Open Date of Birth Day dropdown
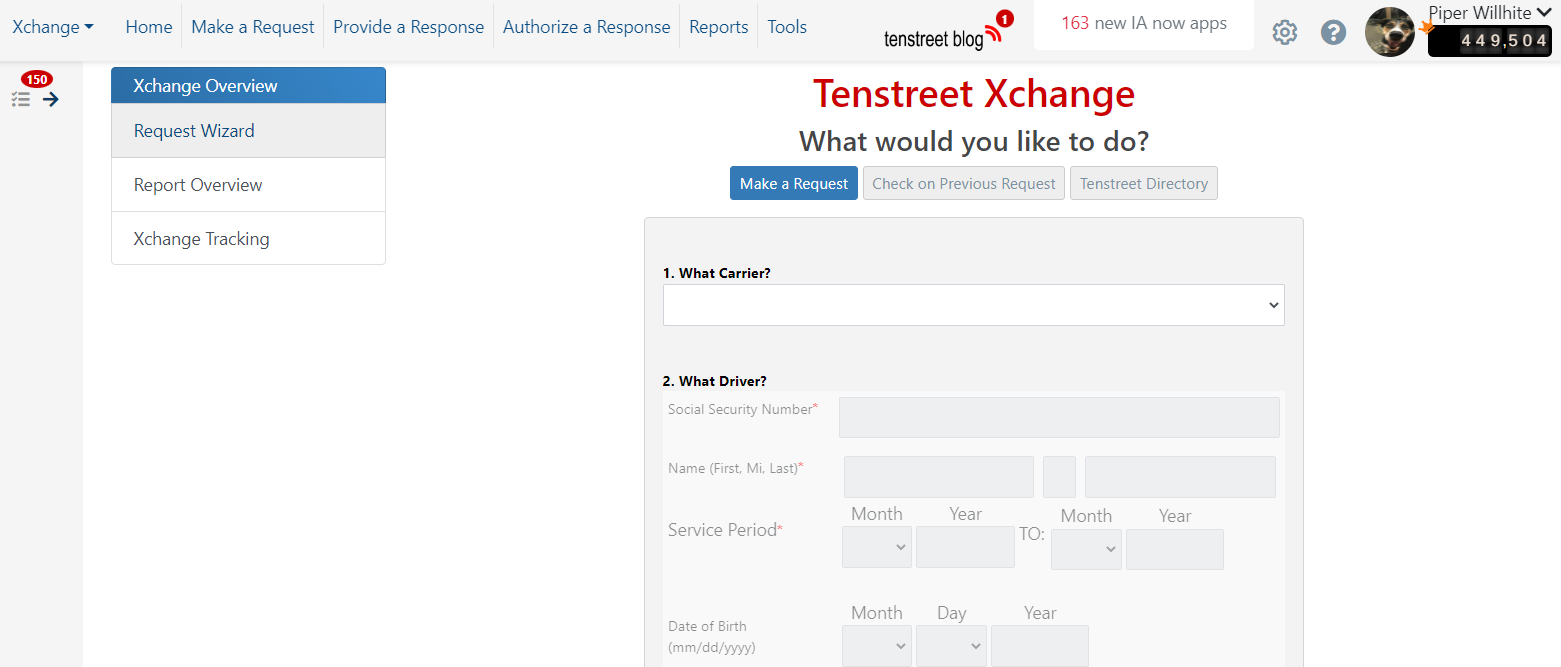The height and width of the screenshot is (667, 1561). 951,646
